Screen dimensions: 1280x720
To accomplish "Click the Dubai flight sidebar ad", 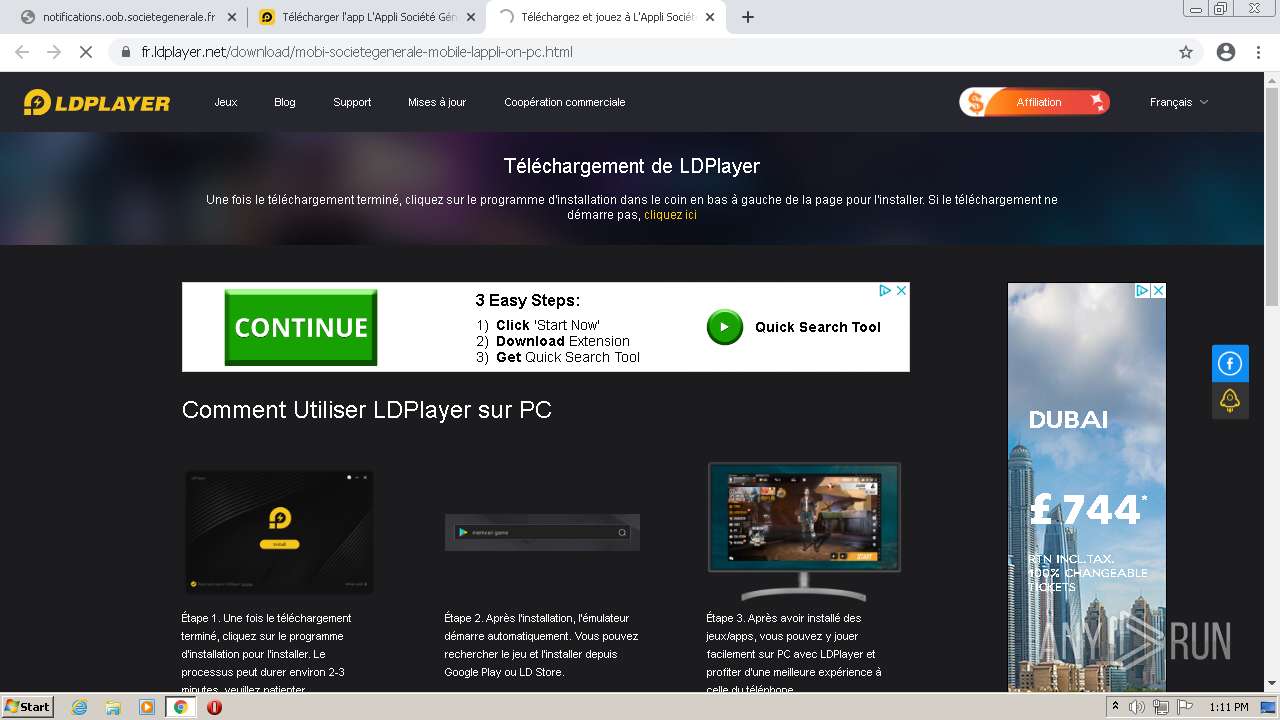I will pos(1087,487).
